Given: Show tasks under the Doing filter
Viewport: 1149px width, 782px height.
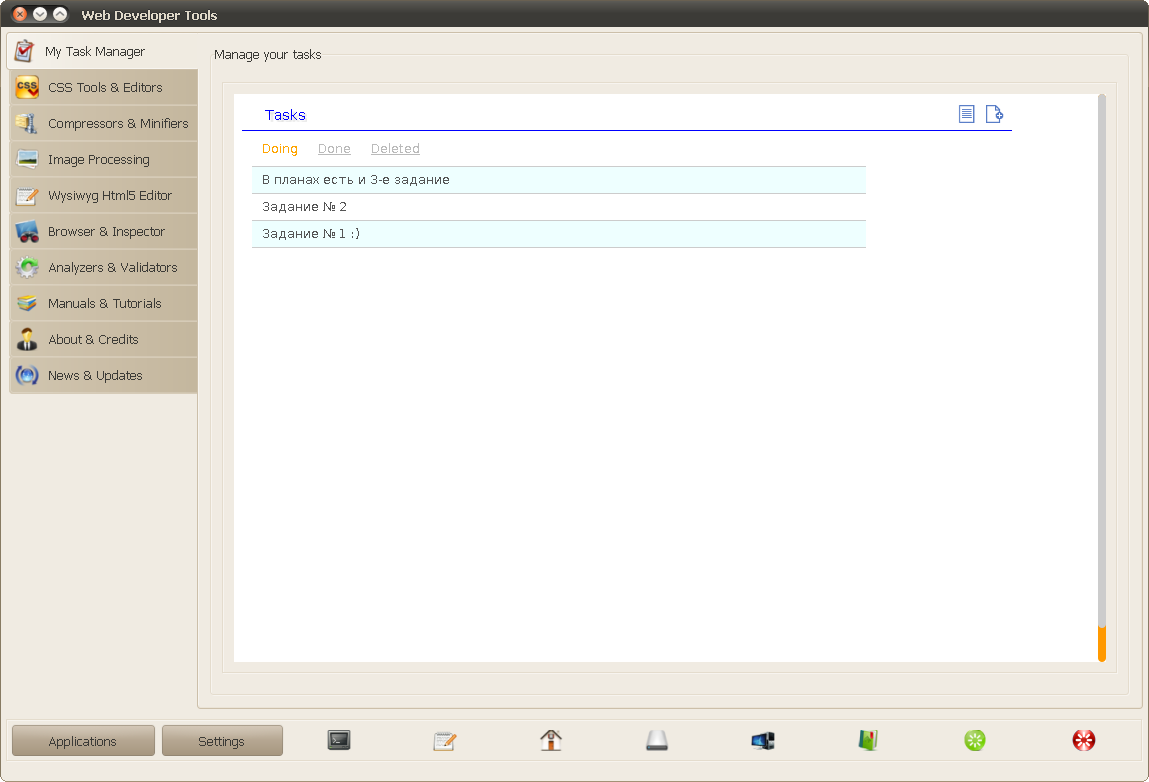Looking at the screenshot, I should pos(280,149).
